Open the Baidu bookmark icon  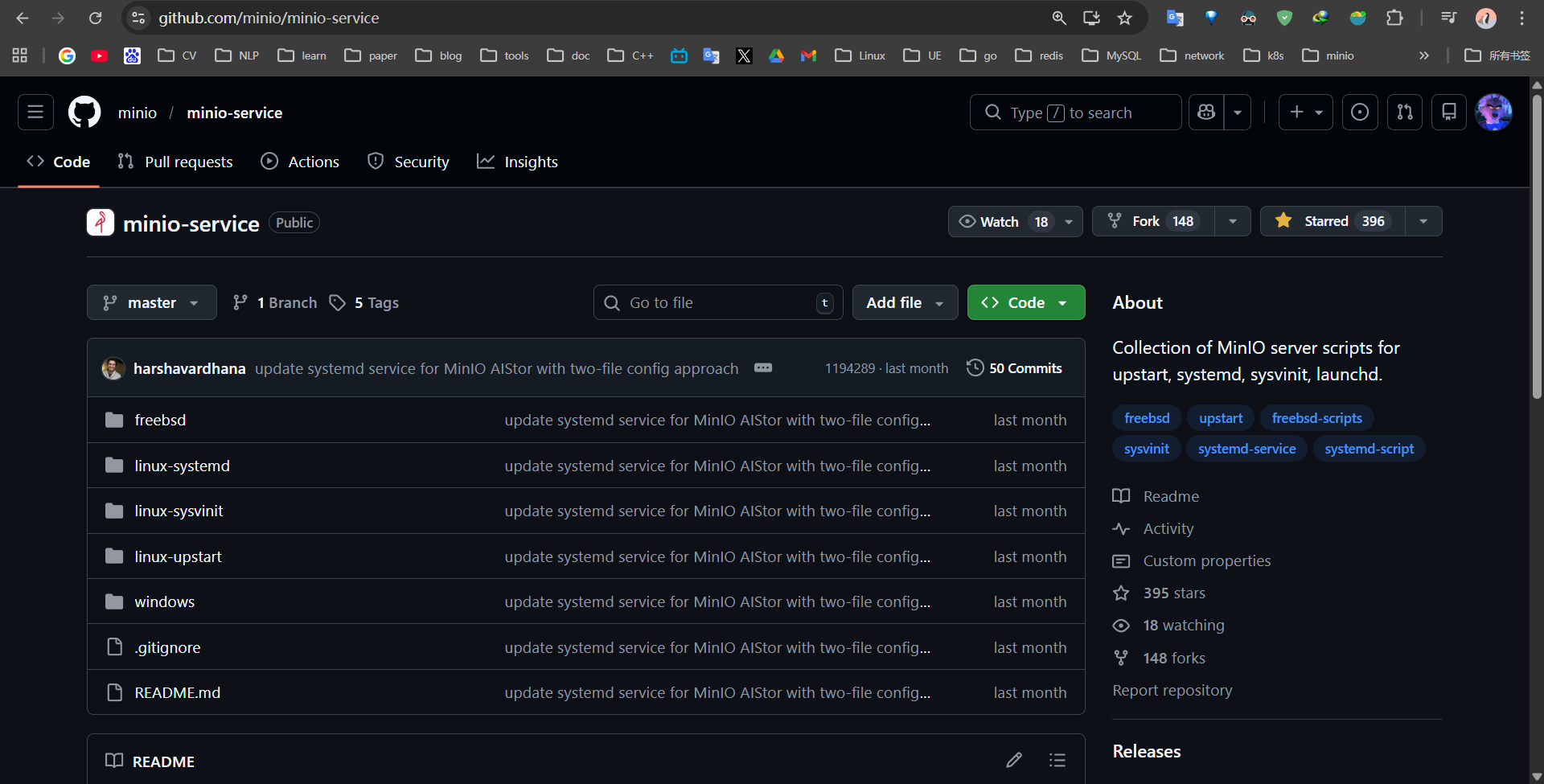[x=132, y=55]
